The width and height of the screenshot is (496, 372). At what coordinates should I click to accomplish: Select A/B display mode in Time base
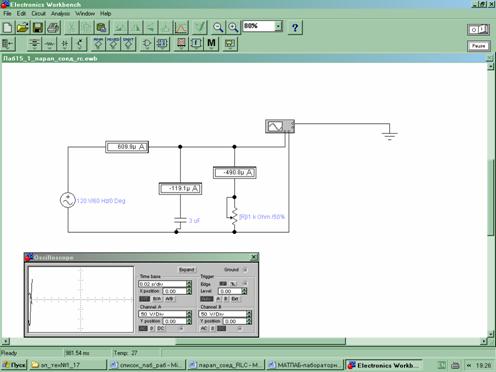pyautogui.click(x=169, y=299)
